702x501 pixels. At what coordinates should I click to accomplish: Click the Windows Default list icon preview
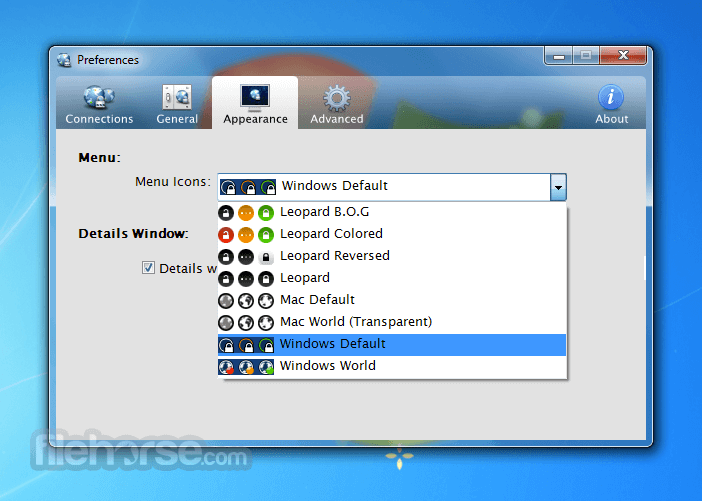click(246, 345)
